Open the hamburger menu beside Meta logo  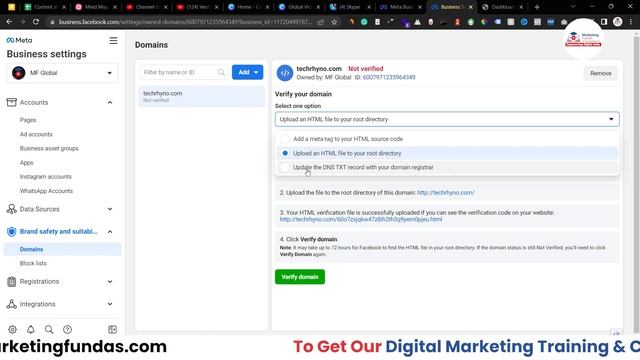[113, 40]
